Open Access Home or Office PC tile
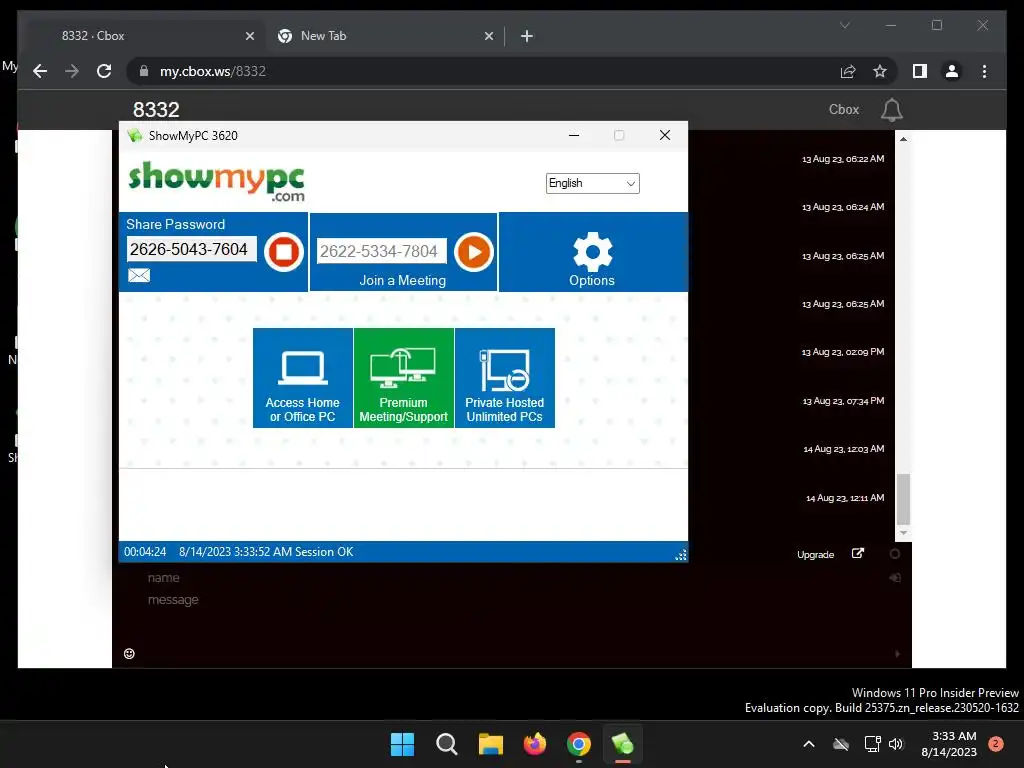 (302, 378)
